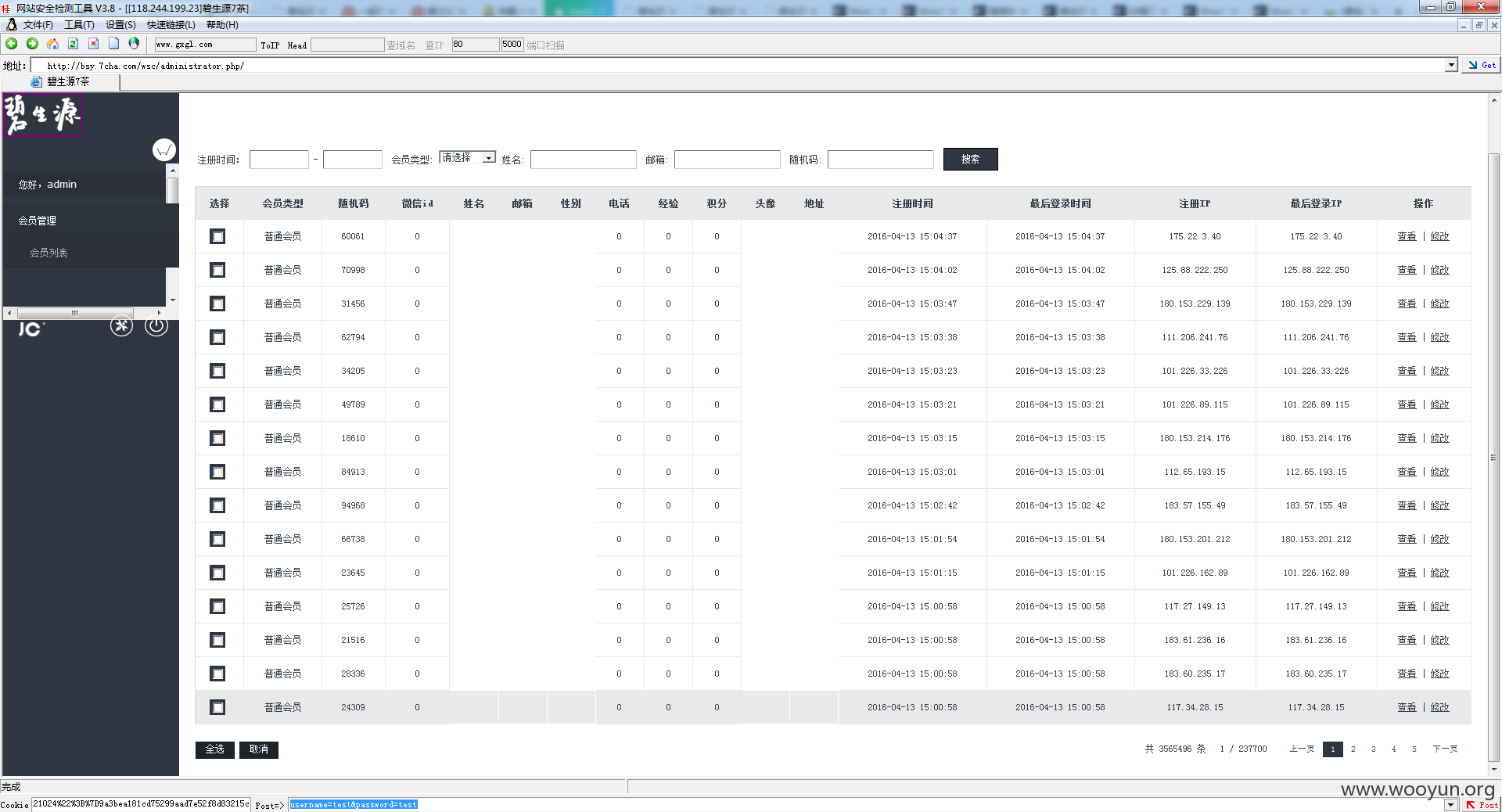Viewport: 1502px width, 812px height.
Task: Focus the 邮箱 email field
Action: point(728,160)
